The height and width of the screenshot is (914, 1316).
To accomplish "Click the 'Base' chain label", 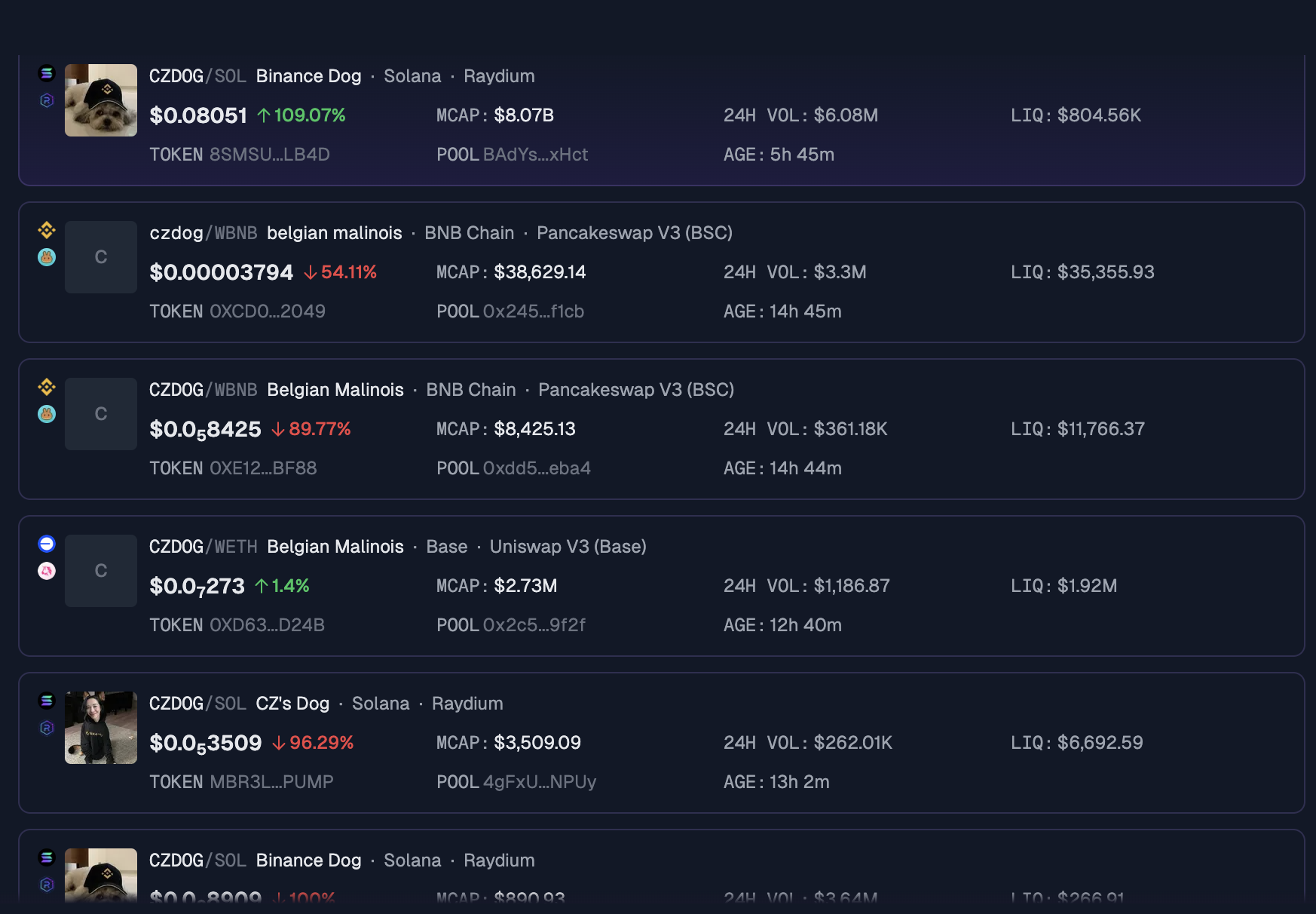I will pyautogui.click(x=447, y=547).
